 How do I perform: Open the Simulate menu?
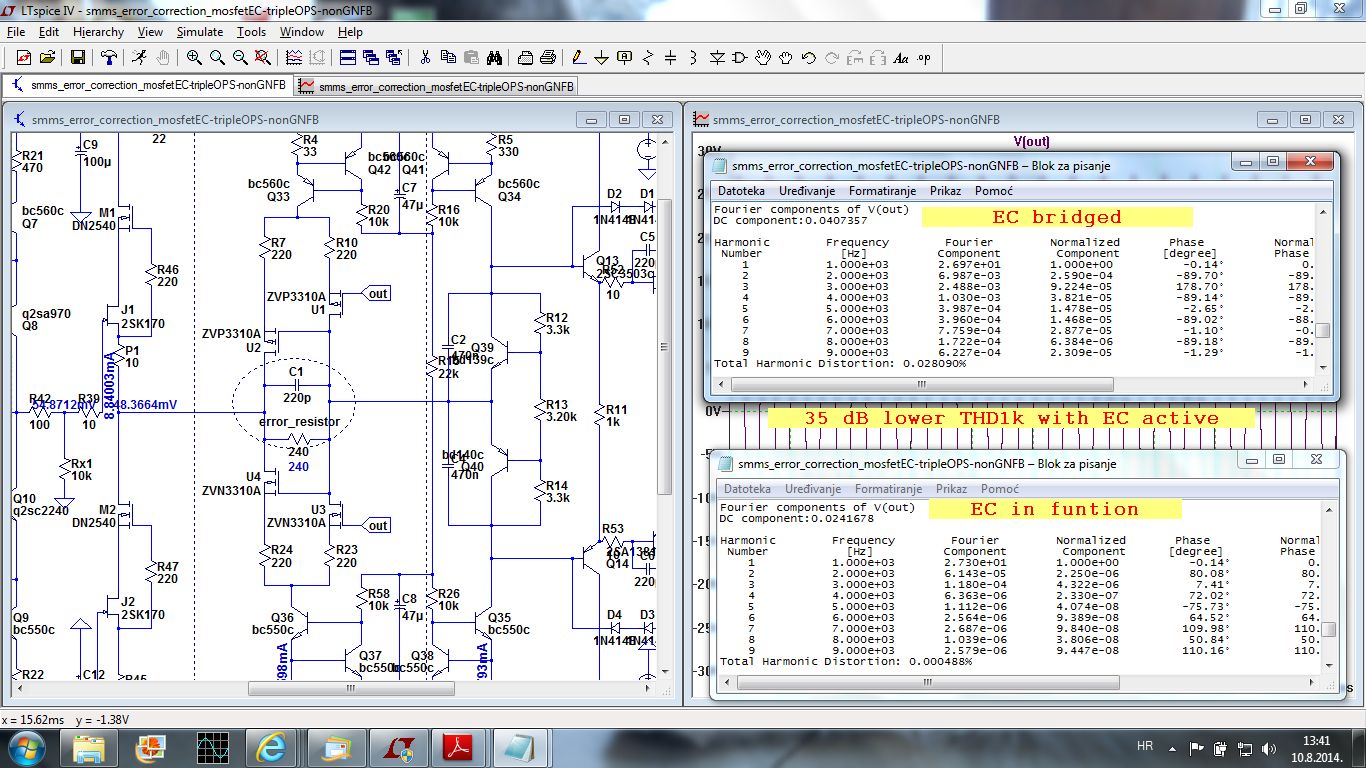[x=200, y=32]
